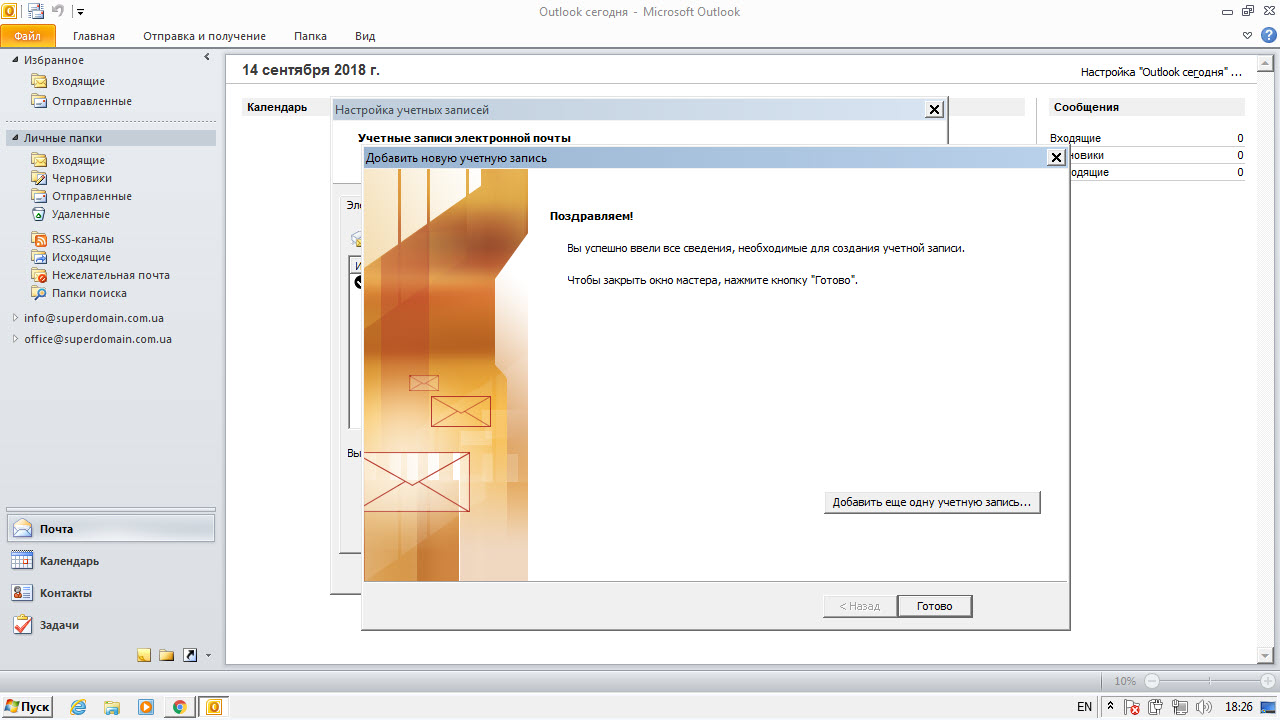Switch to the Вид ribbon tab
Viewport: 1280px width, 720px height.
(x=365, y=36)
